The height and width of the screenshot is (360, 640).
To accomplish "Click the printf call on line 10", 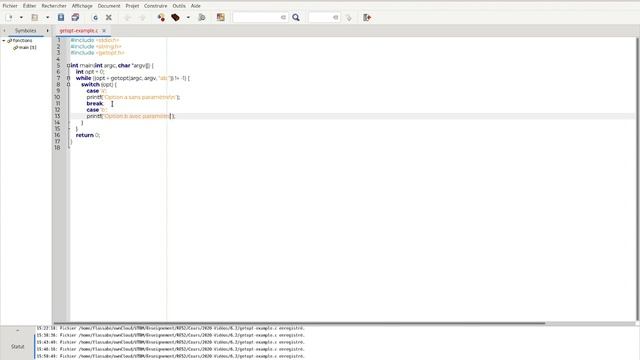I will pyautogui.click(x=133, y=97).
